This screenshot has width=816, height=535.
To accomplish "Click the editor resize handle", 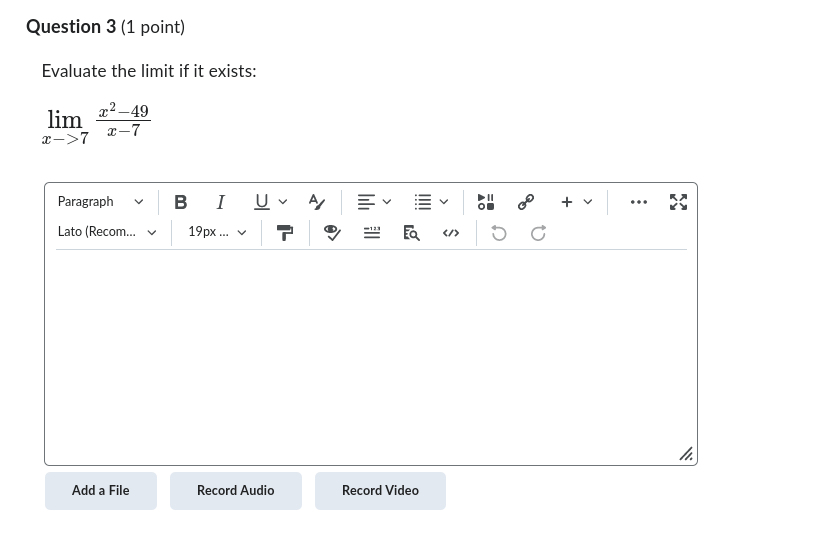I will click(686, 454).
